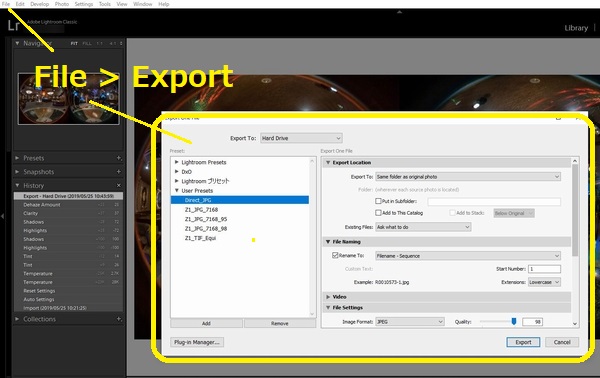The height and width of the screenshot is (378, 600).
Task: Expand Lightroom プリセット folder
Action: pyautogui.click(x=176, y=181)
